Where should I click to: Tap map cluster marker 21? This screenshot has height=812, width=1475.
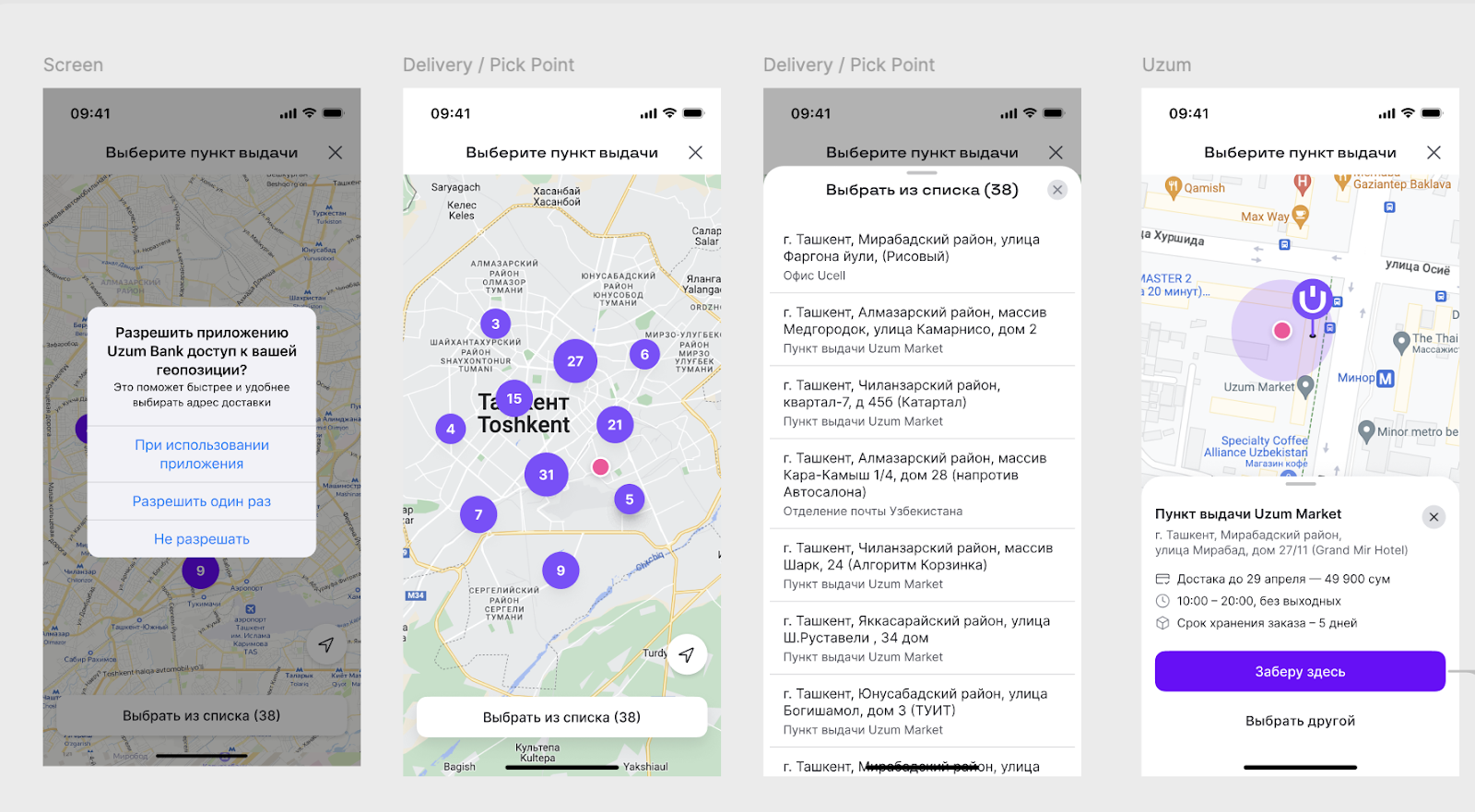tap(615, 425)
